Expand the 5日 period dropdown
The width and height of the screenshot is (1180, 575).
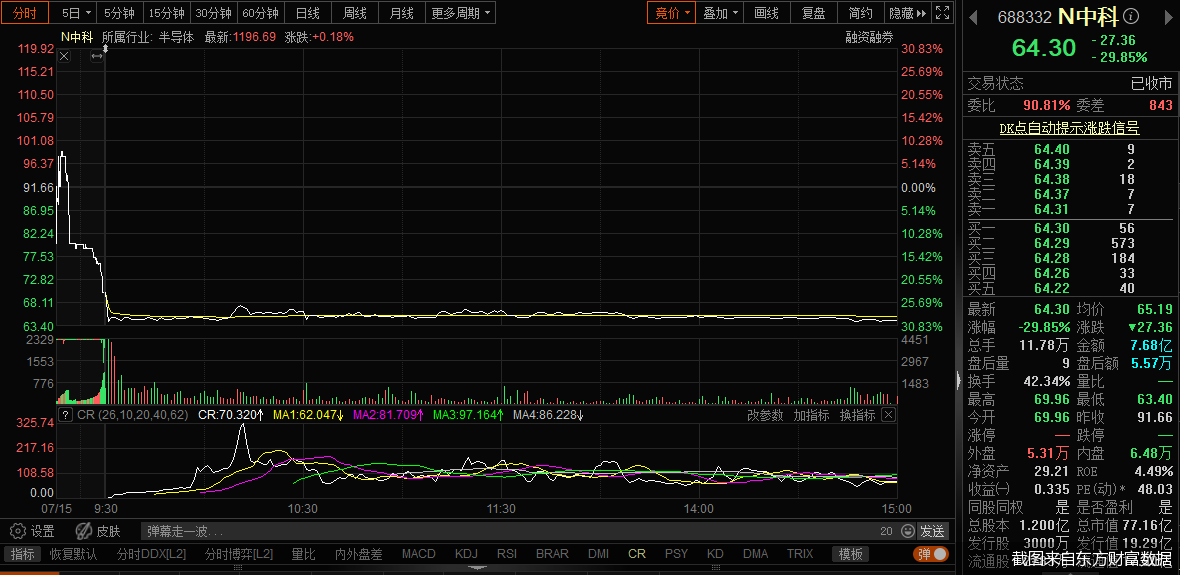click(x=77, y=13)
